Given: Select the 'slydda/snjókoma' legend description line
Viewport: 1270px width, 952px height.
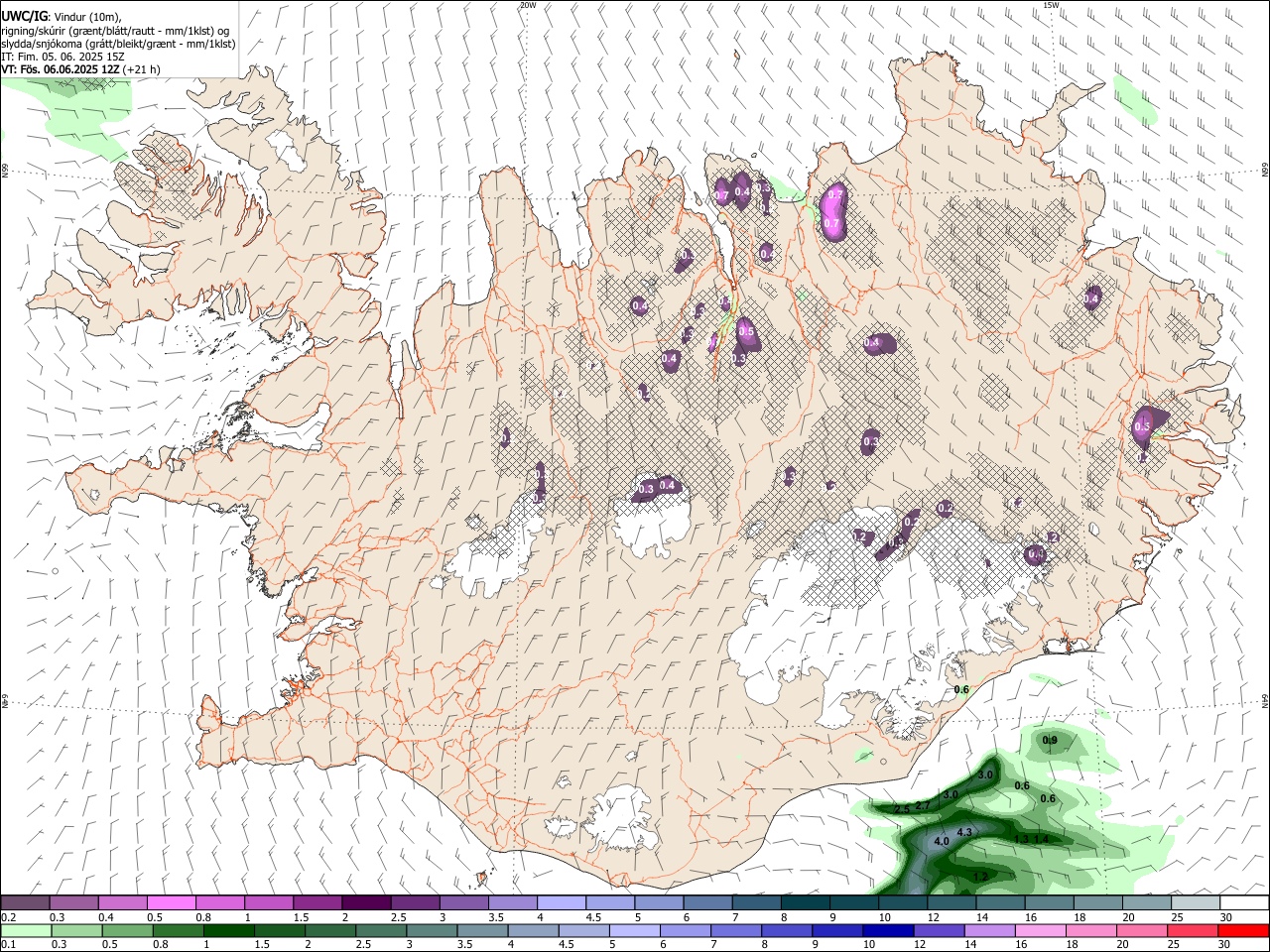Looking at the screenshot, I should point(118,44).
